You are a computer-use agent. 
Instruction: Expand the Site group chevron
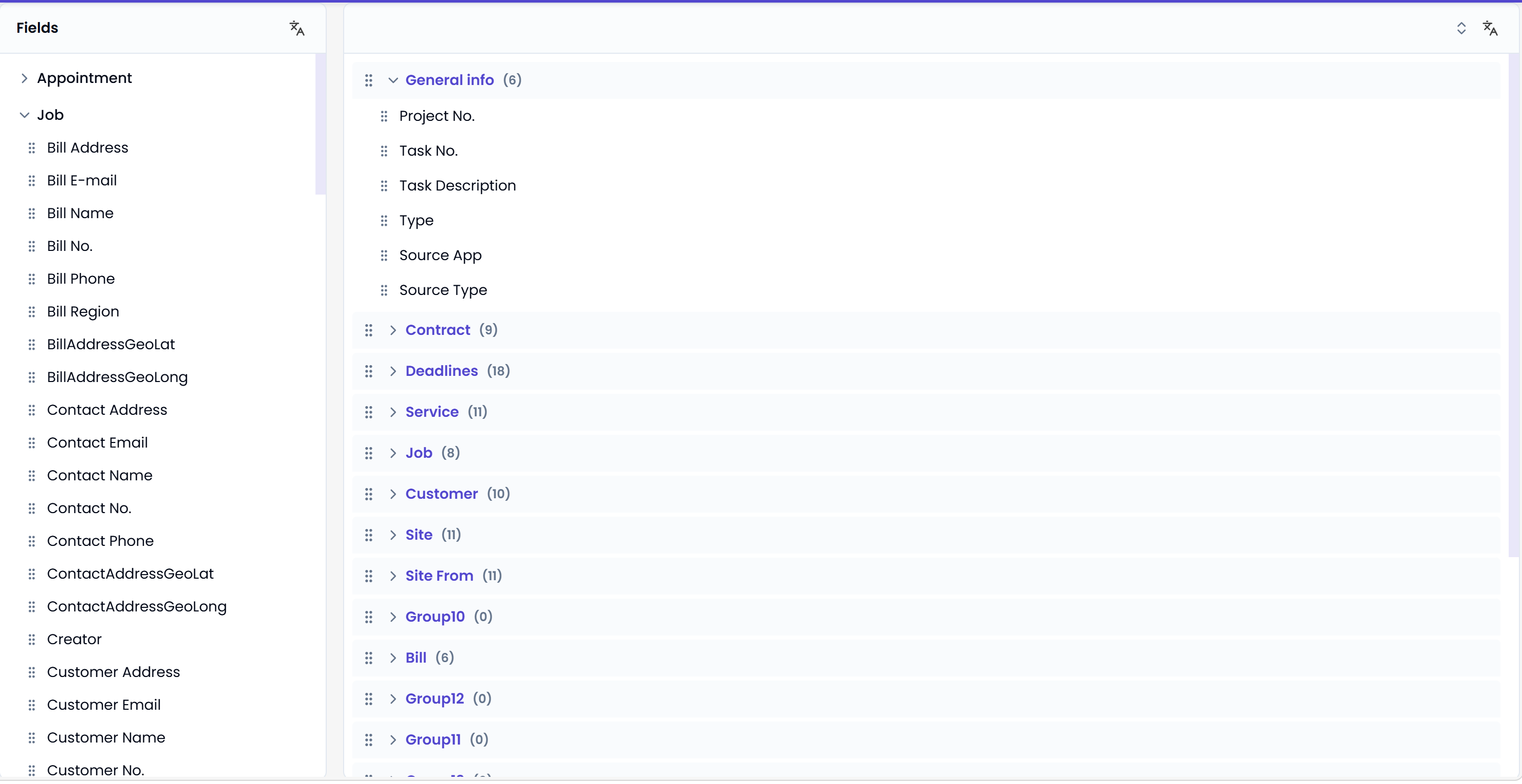393,535
